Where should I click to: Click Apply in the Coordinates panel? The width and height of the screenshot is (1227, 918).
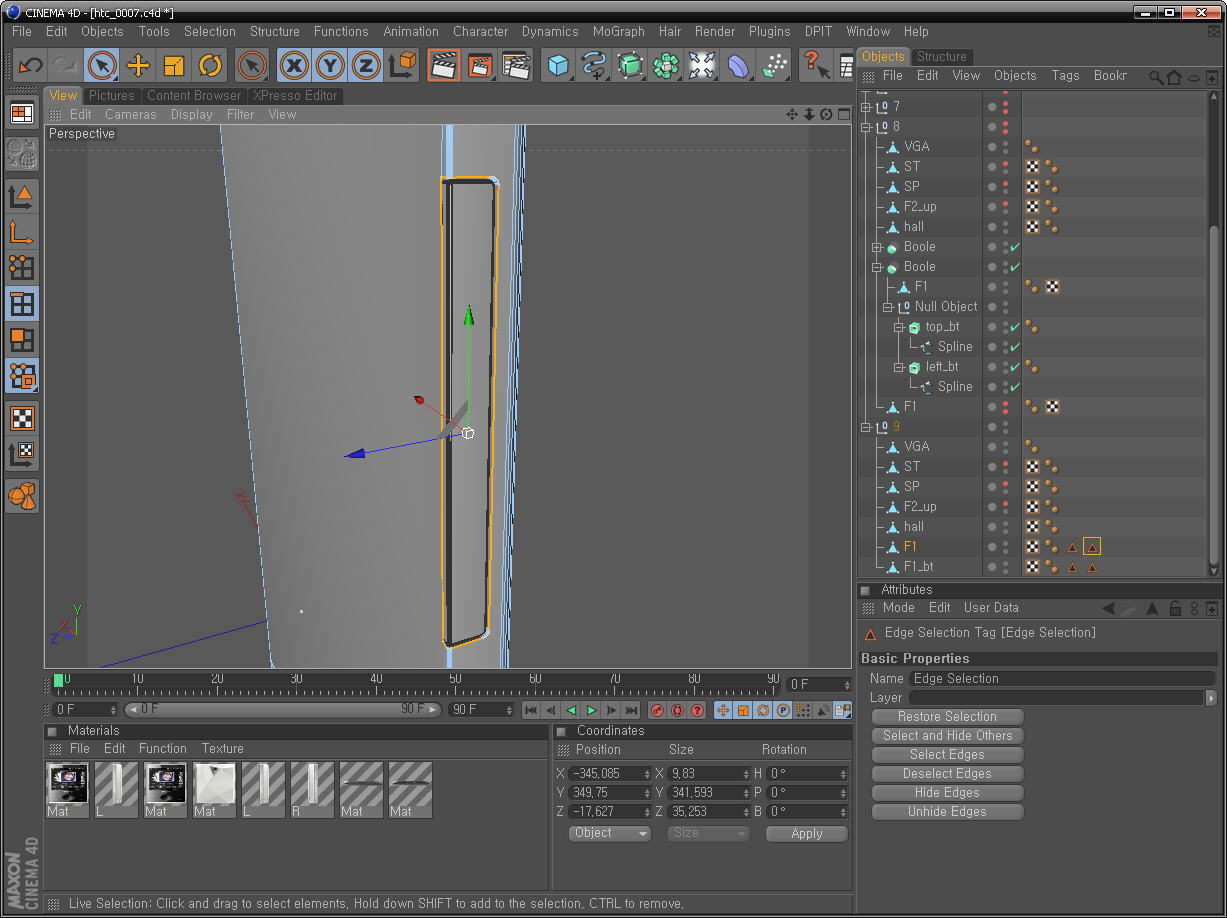tap(806, 833)
